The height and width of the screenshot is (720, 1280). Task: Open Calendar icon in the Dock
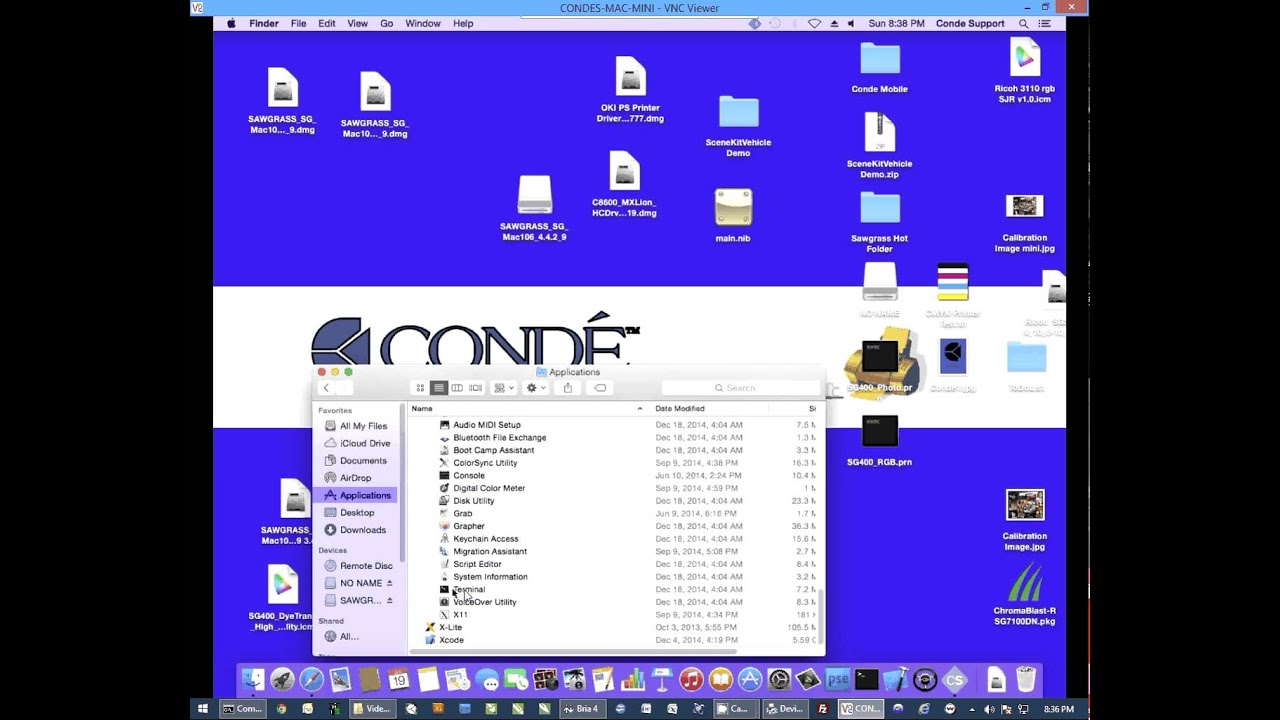pos(398,680)
